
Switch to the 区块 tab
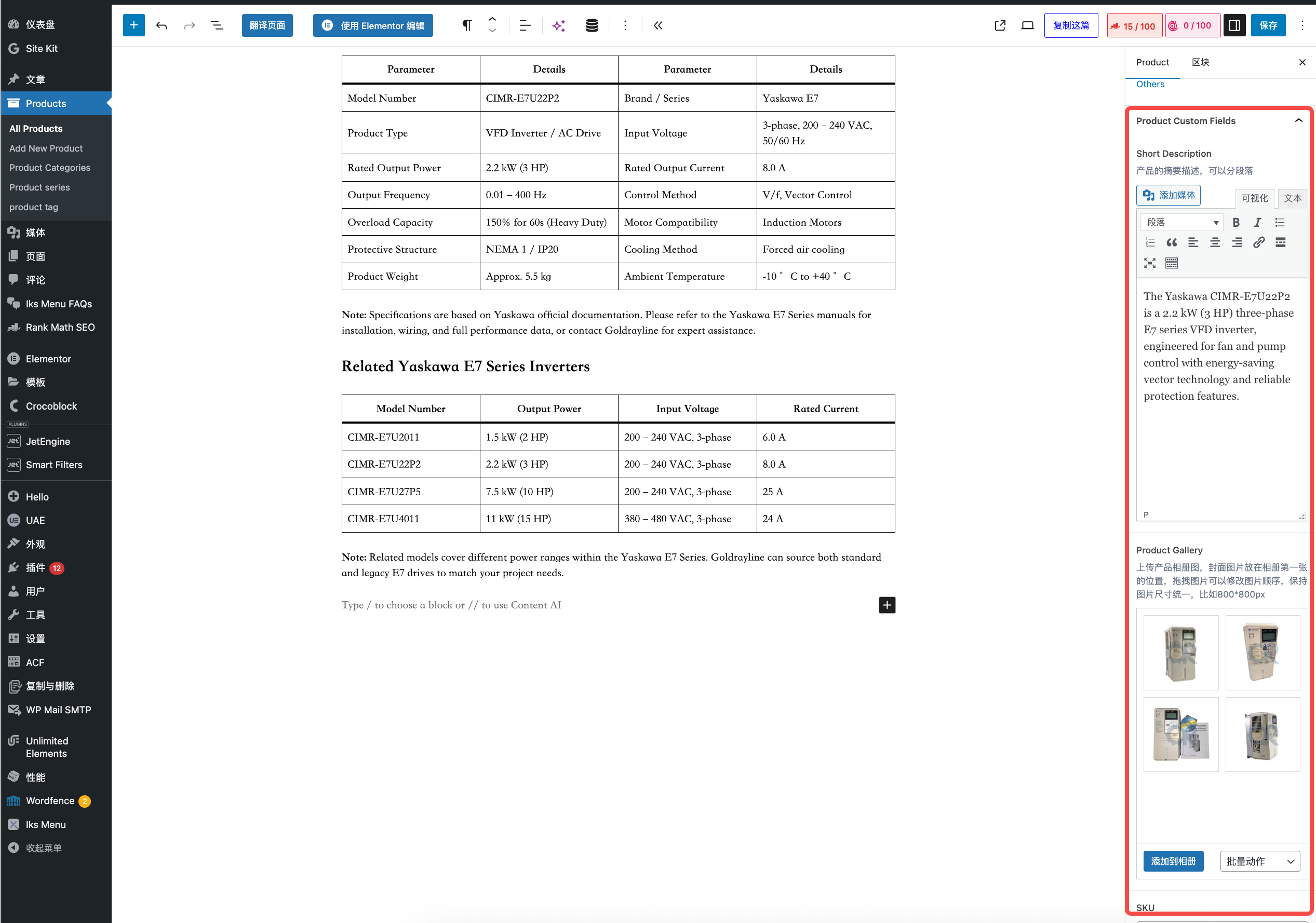click(1200, 62)
